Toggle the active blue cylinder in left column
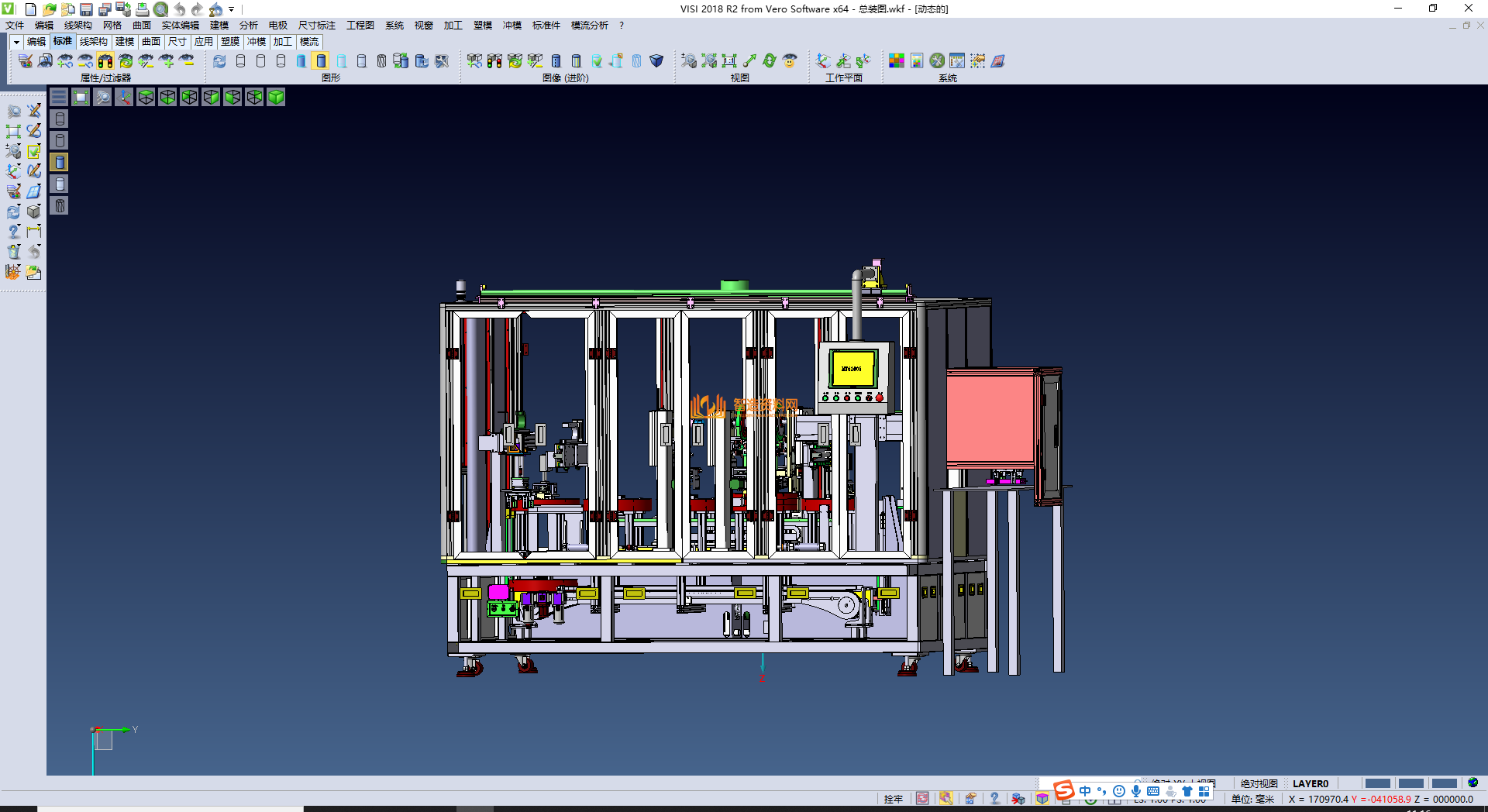 click(x=60, y=162)
